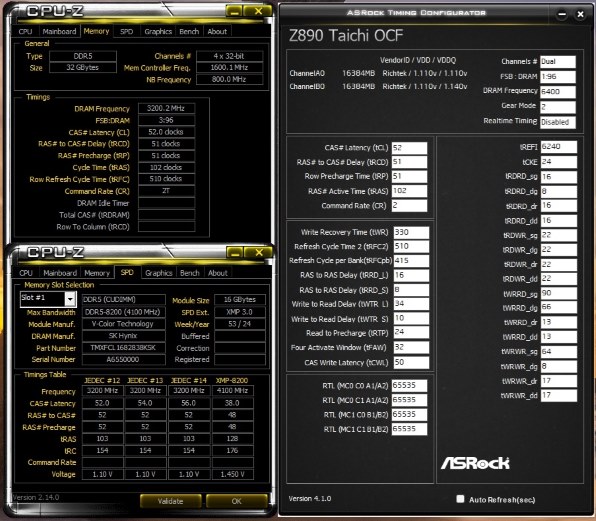This screenshot has width=596, height=521.
Task: Click the RAS# Active Time (tRAS) field
Action: click(x=409, y=191)
